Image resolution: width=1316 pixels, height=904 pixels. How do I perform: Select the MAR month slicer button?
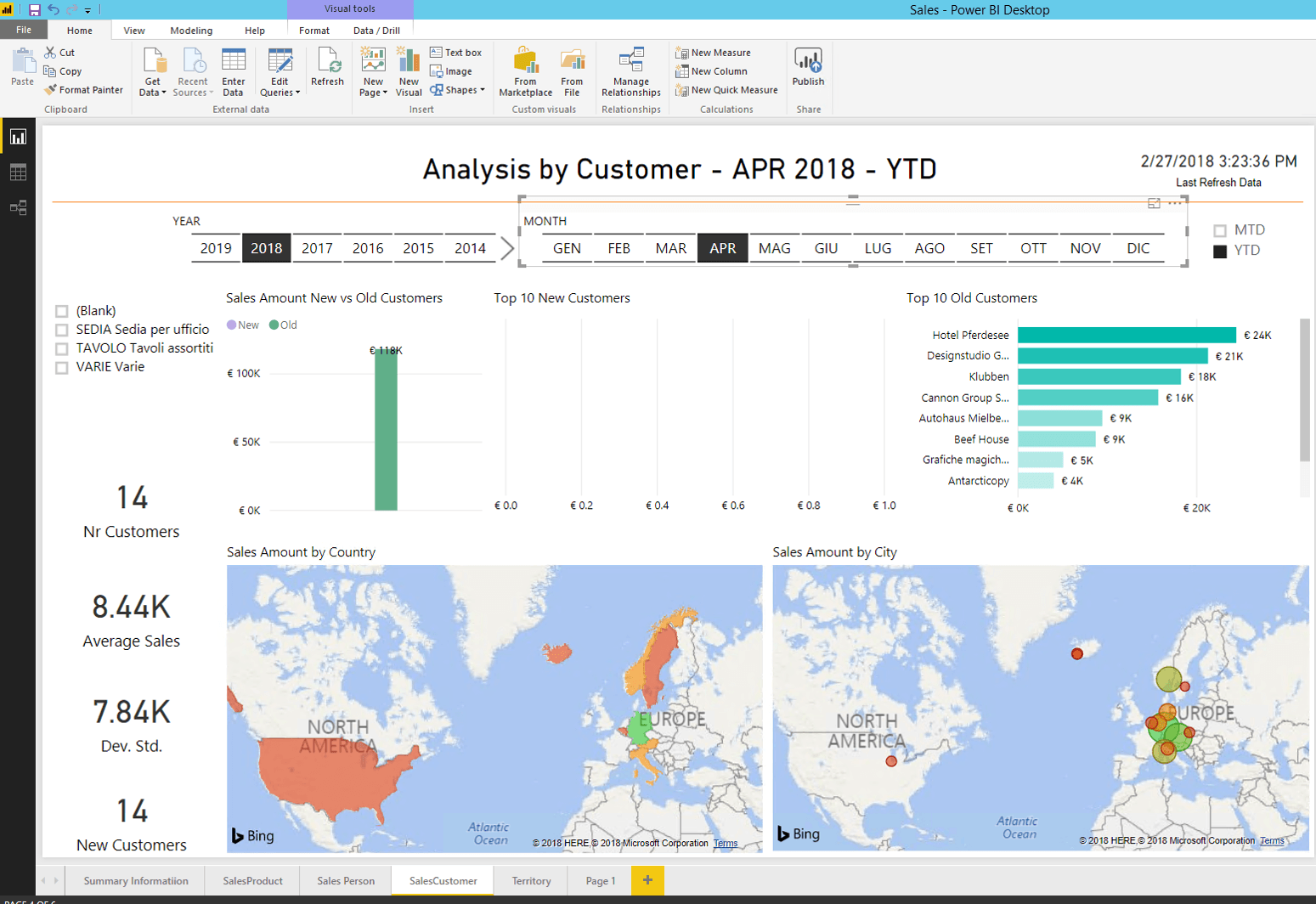[x=670, y=248]
